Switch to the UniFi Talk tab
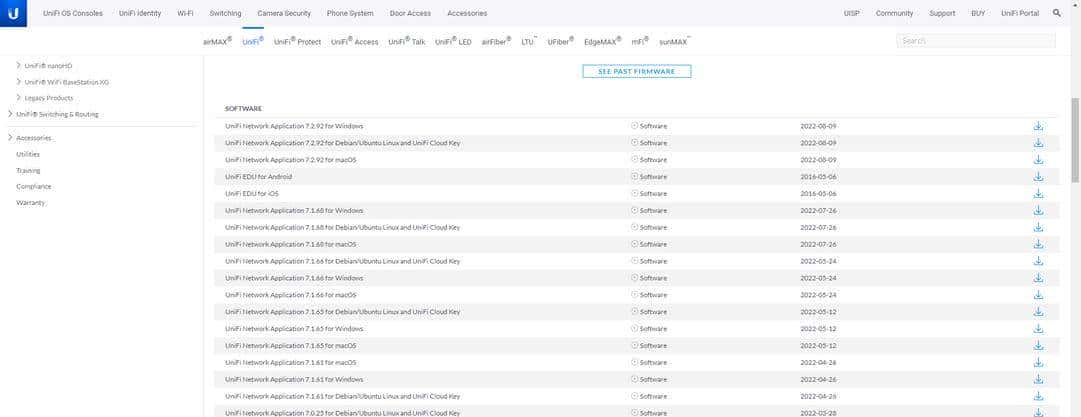Screen dimensions: 1081x417 pyautogui.click(x=407, y=41)
